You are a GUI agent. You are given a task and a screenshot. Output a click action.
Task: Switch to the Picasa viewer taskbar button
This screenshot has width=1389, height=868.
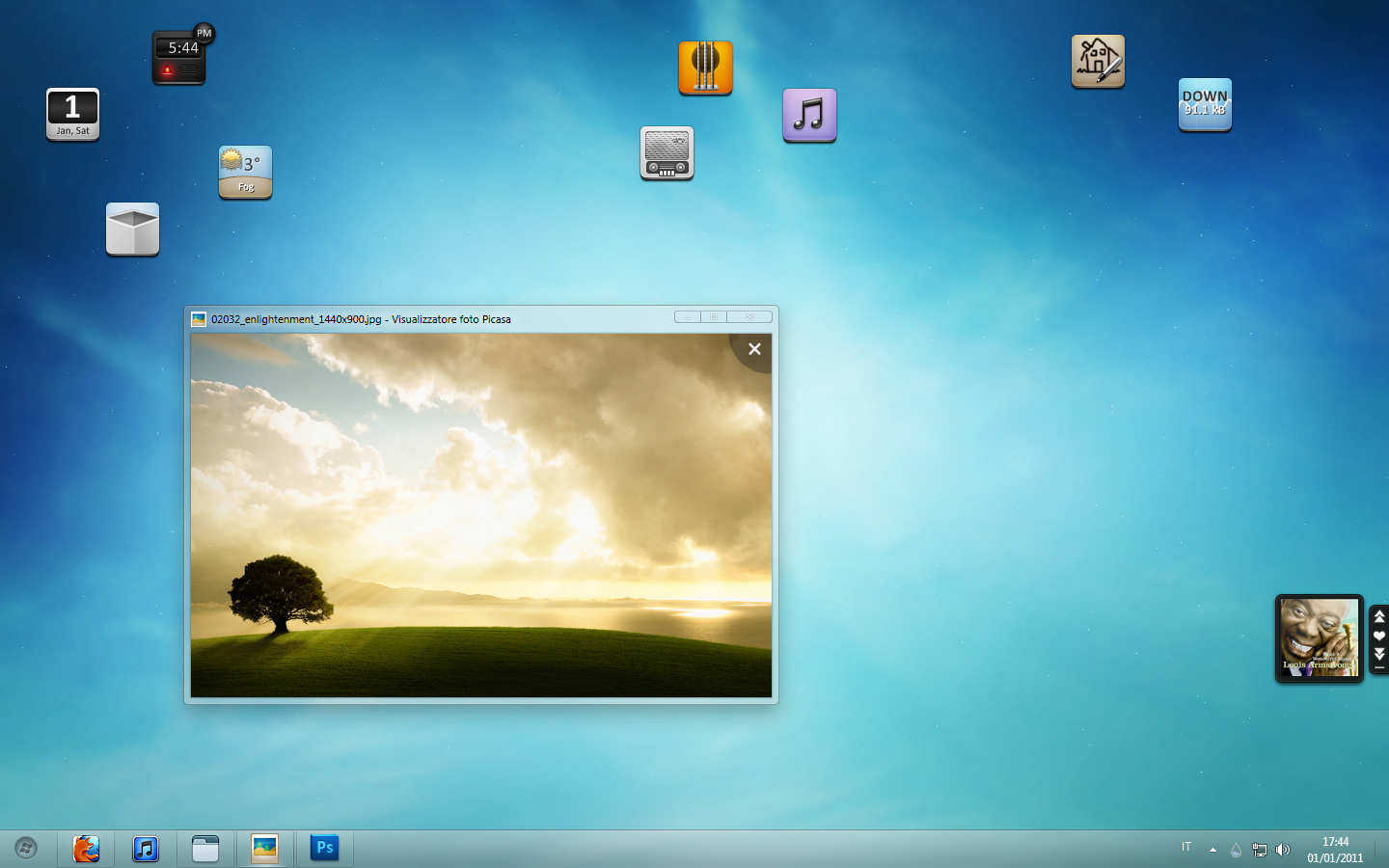(x=265, y=849)
